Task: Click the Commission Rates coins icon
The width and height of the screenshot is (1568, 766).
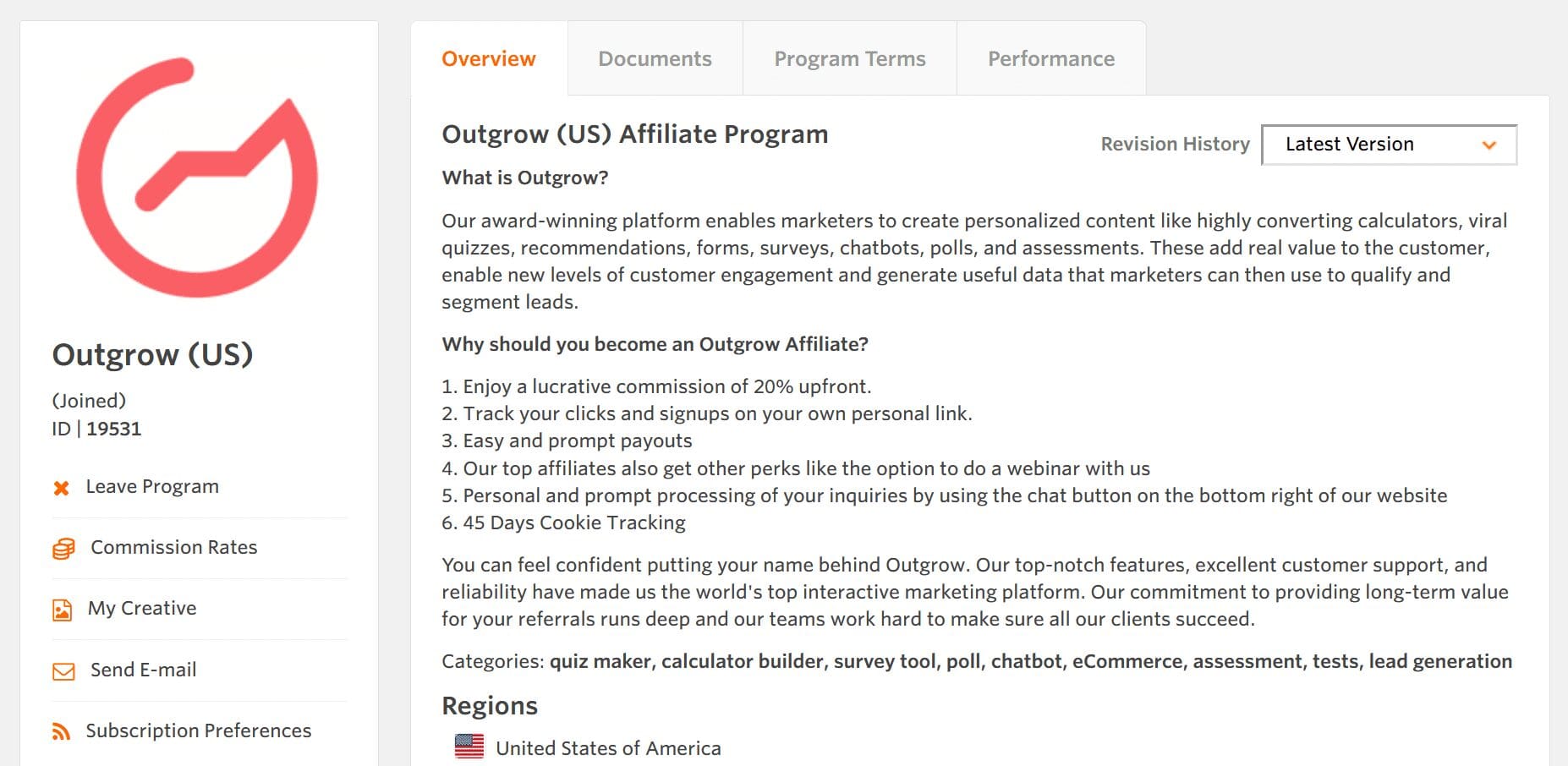Action: coord(63,549)
